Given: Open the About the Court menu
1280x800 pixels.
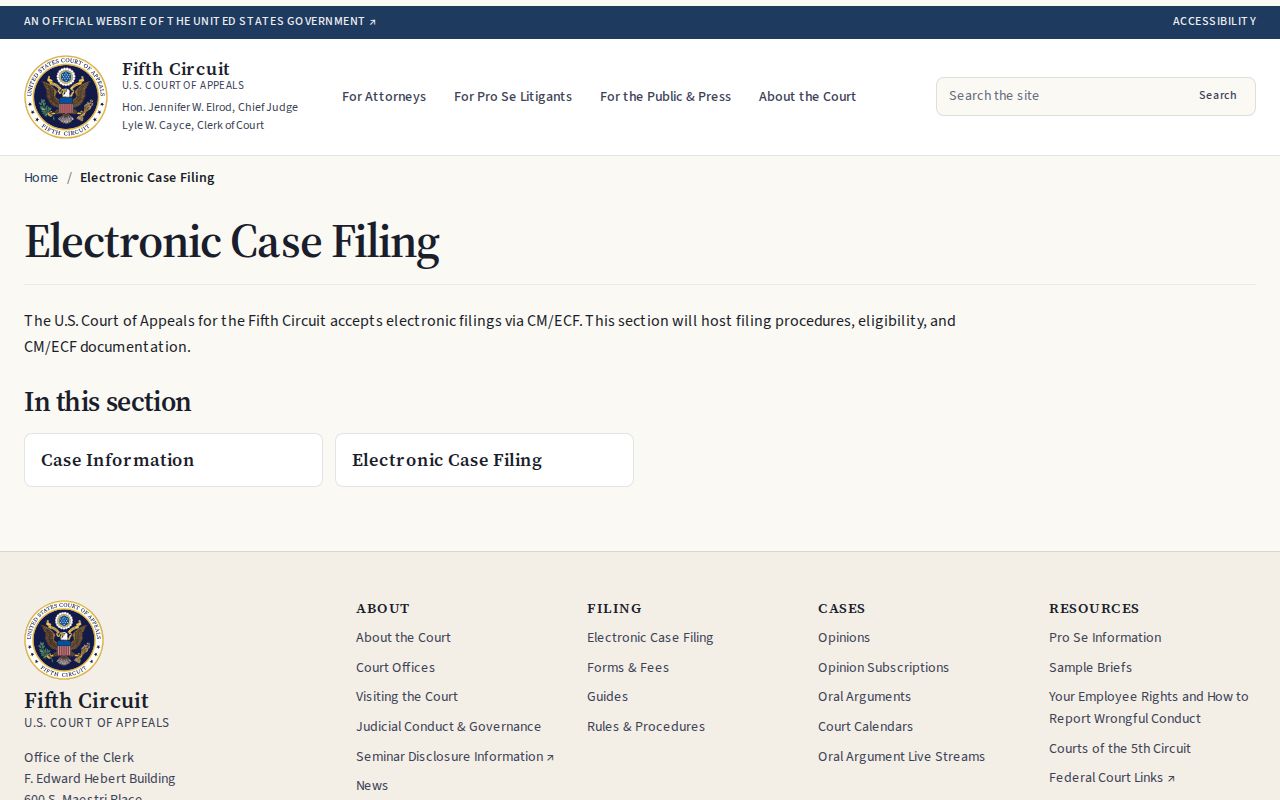Looking at the screenshot, I should click(x=807, y=96).
